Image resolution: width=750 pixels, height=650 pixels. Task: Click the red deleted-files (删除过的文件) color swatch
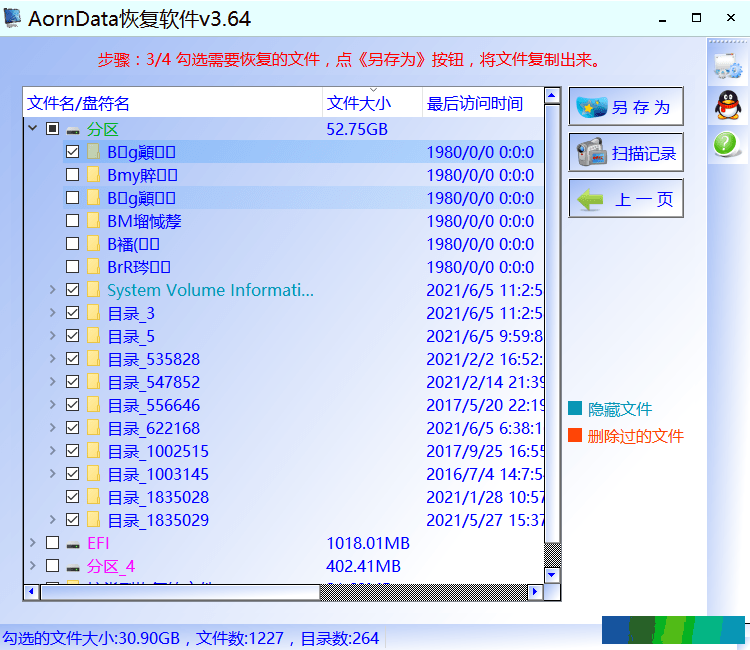[x=574, y=435]
